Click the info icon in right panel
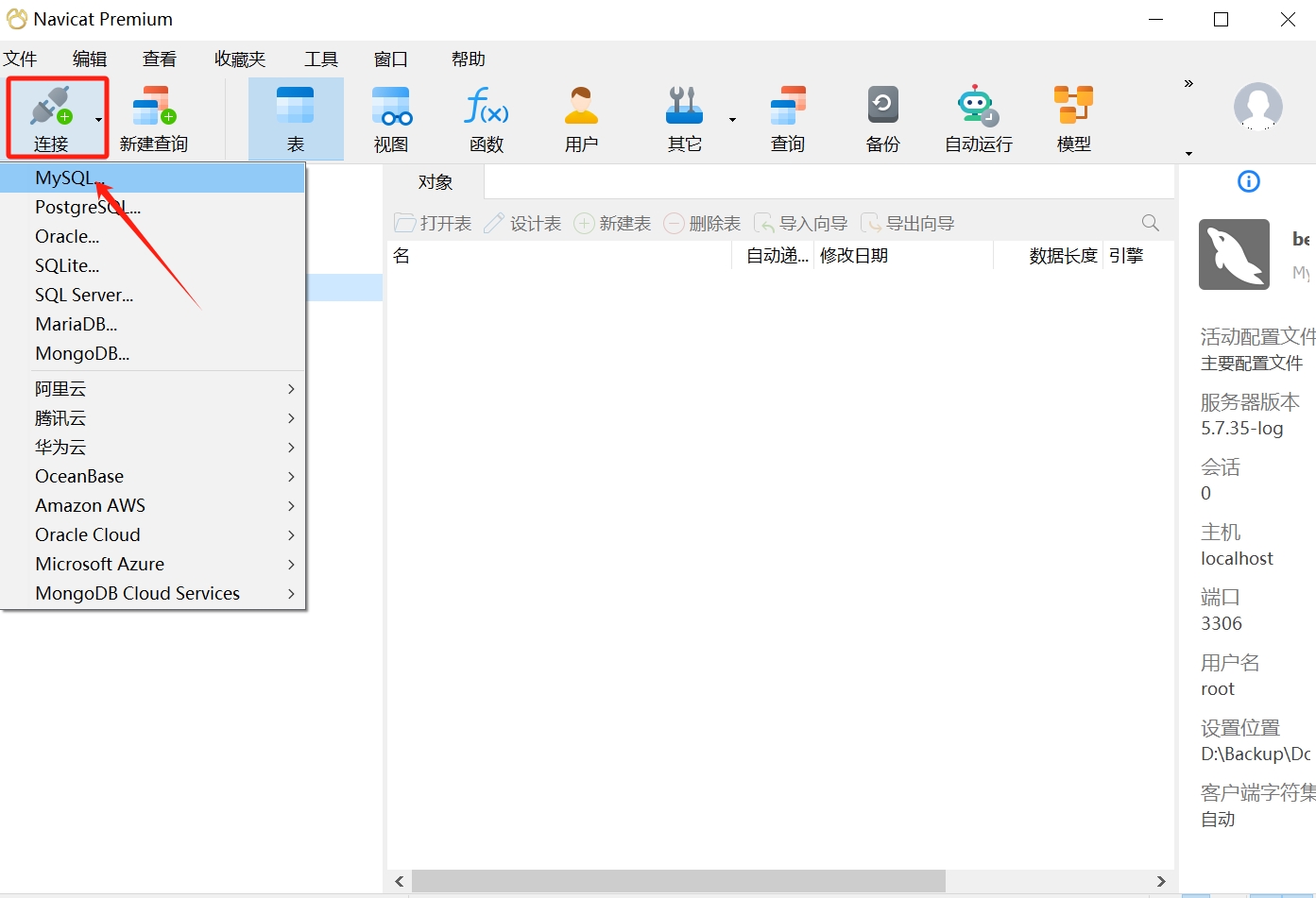The width and height of the screenshot is (1316, 898). click(1248, 181)
